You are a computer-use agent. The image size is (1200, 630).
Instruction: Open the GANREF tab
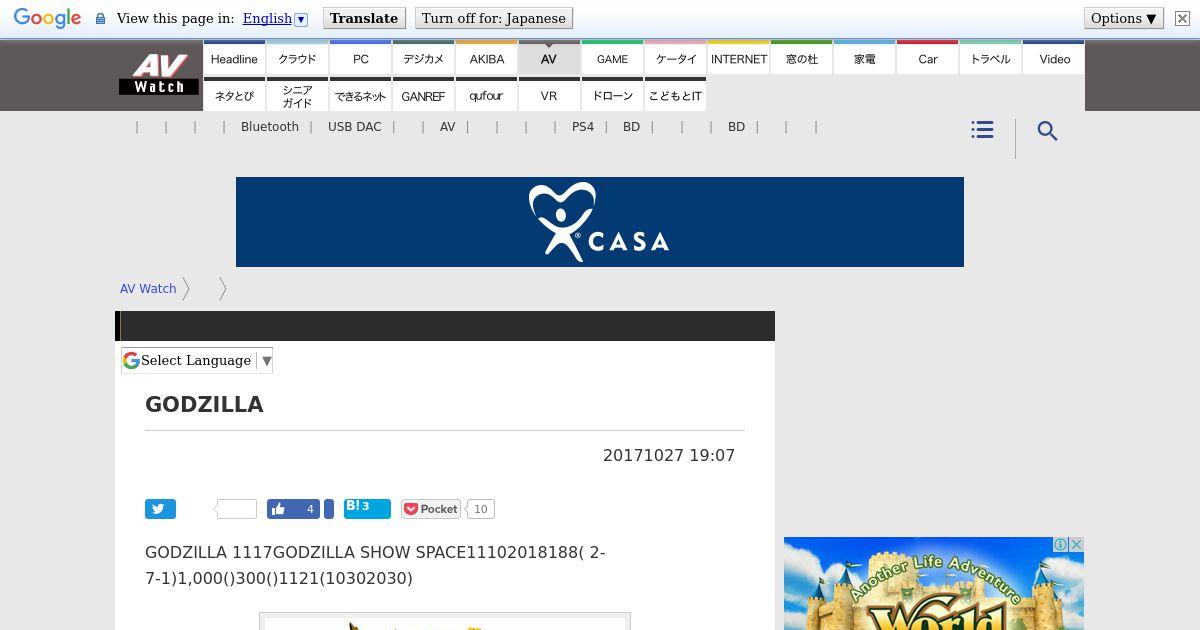pyautogui.click(x=423, y=95)
